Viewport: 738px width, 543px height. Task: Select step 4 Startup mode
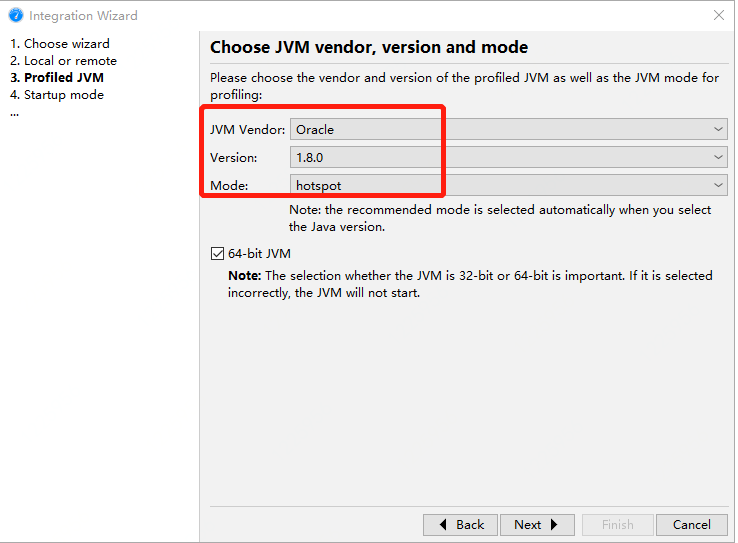point(57,95)
